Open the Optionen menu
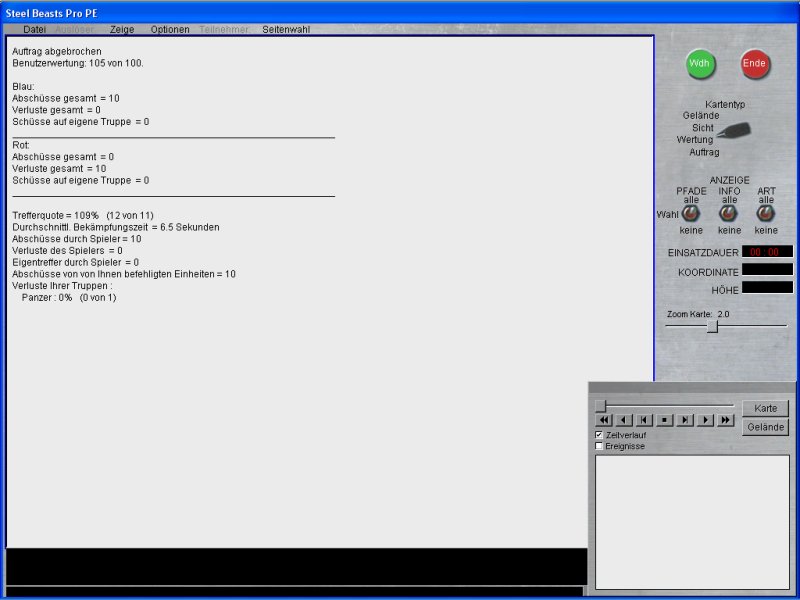The width and height of the screenshot is (800, 600). pos(170,29)
